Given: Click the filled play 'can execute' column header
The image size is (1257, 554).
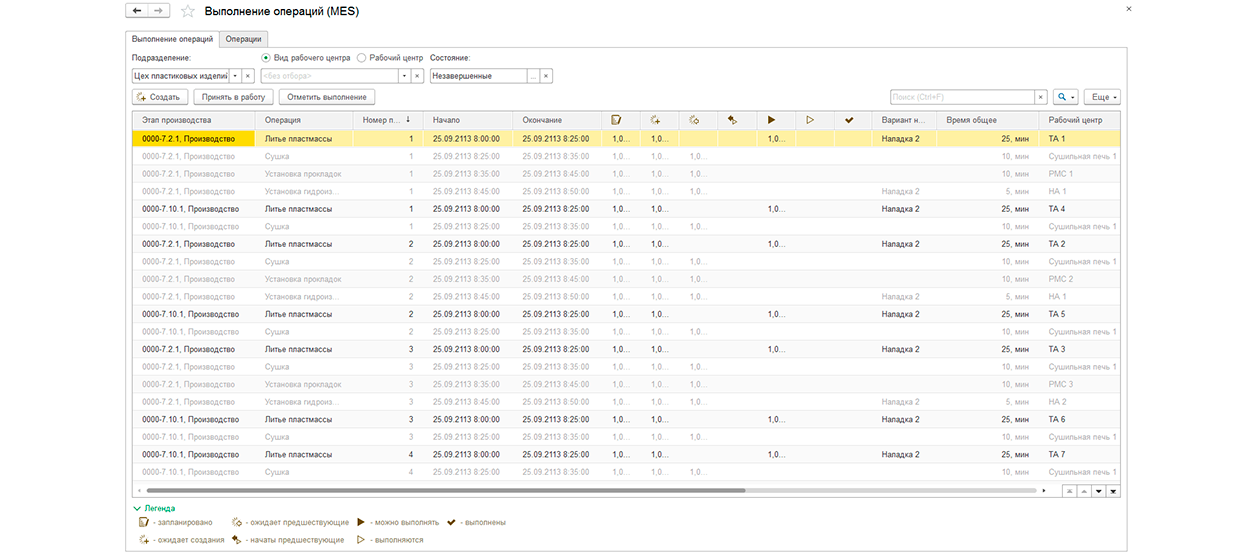Looking at the screenshot, I should [771, 120].
